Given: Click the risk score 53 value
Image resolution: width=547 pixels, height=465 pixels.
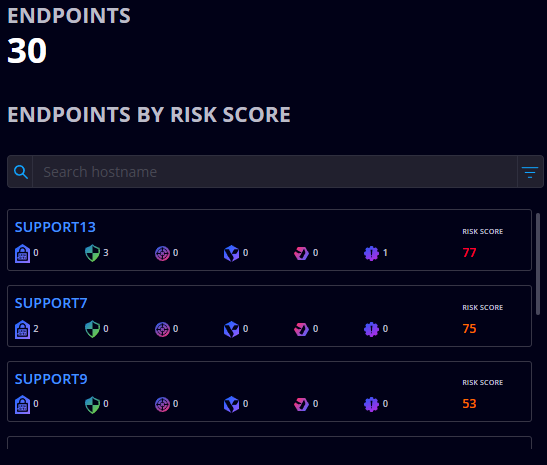Looking at the screenshot, I should point(469,404).
